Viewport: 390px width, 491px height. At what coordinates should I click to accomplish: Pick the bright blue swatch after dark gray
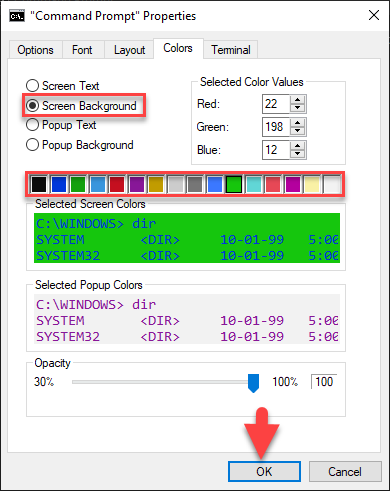(215, 184)
